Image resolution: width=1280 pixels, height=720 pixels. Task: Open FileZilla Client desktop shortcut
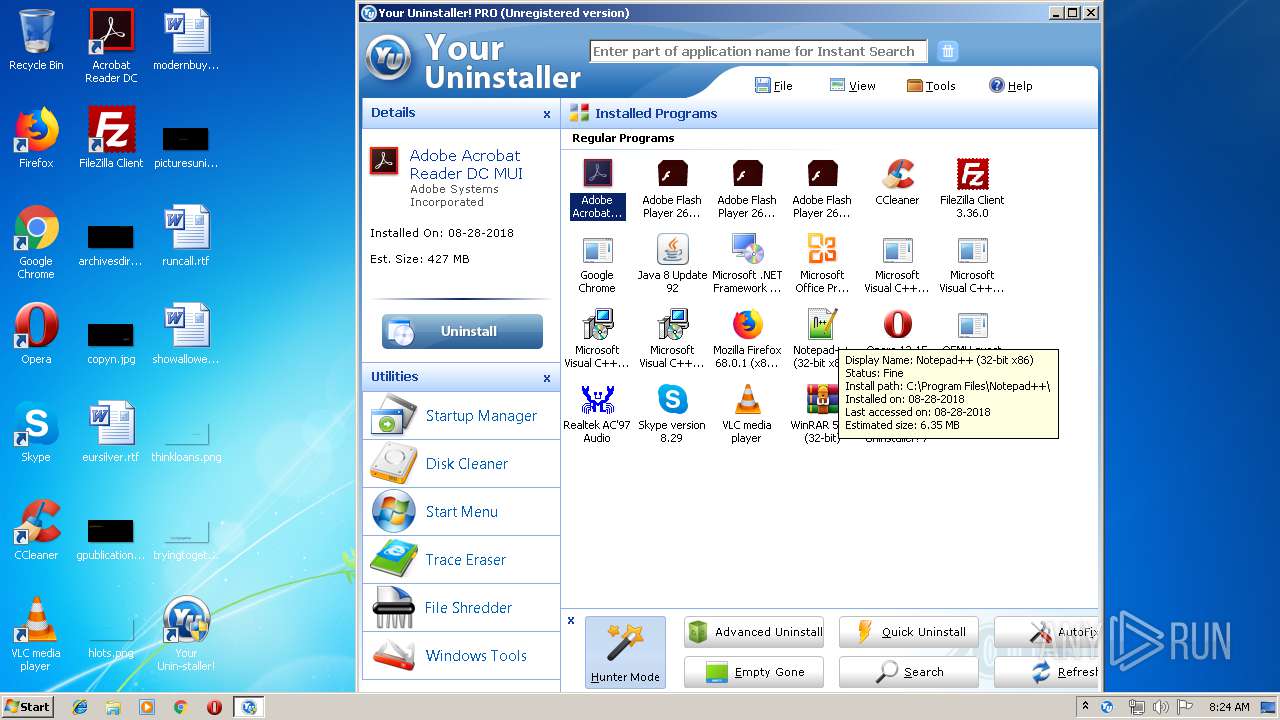click(x=111, y=138)
